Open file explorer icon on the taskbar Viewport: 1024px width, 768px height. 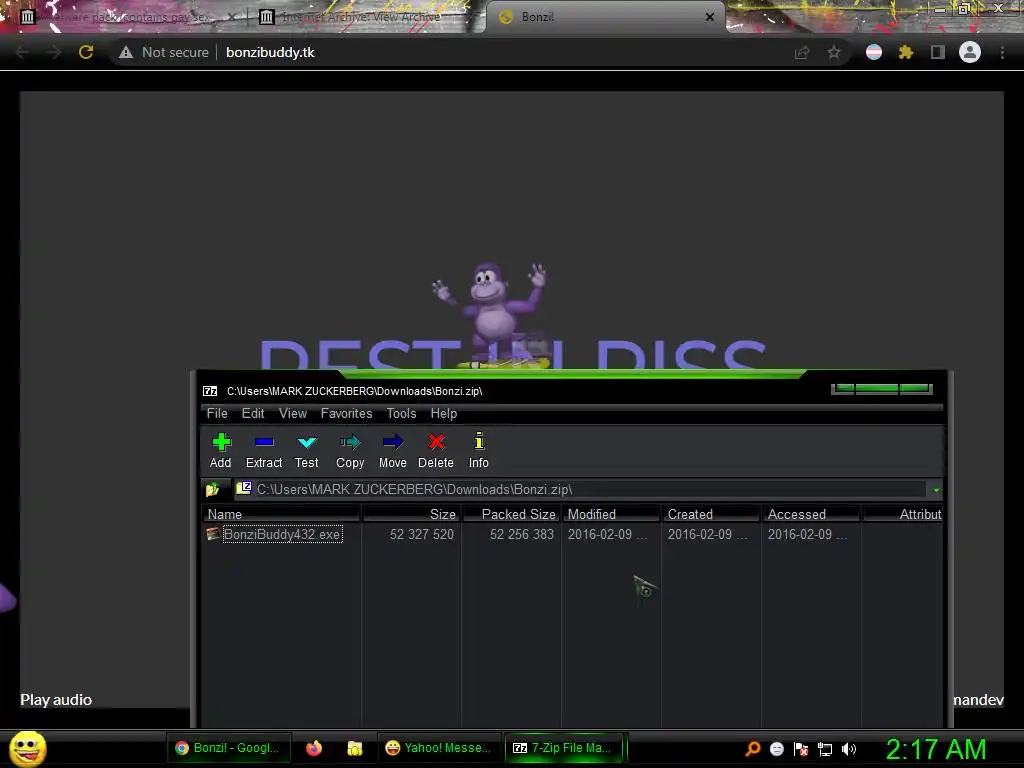point(355,748)
